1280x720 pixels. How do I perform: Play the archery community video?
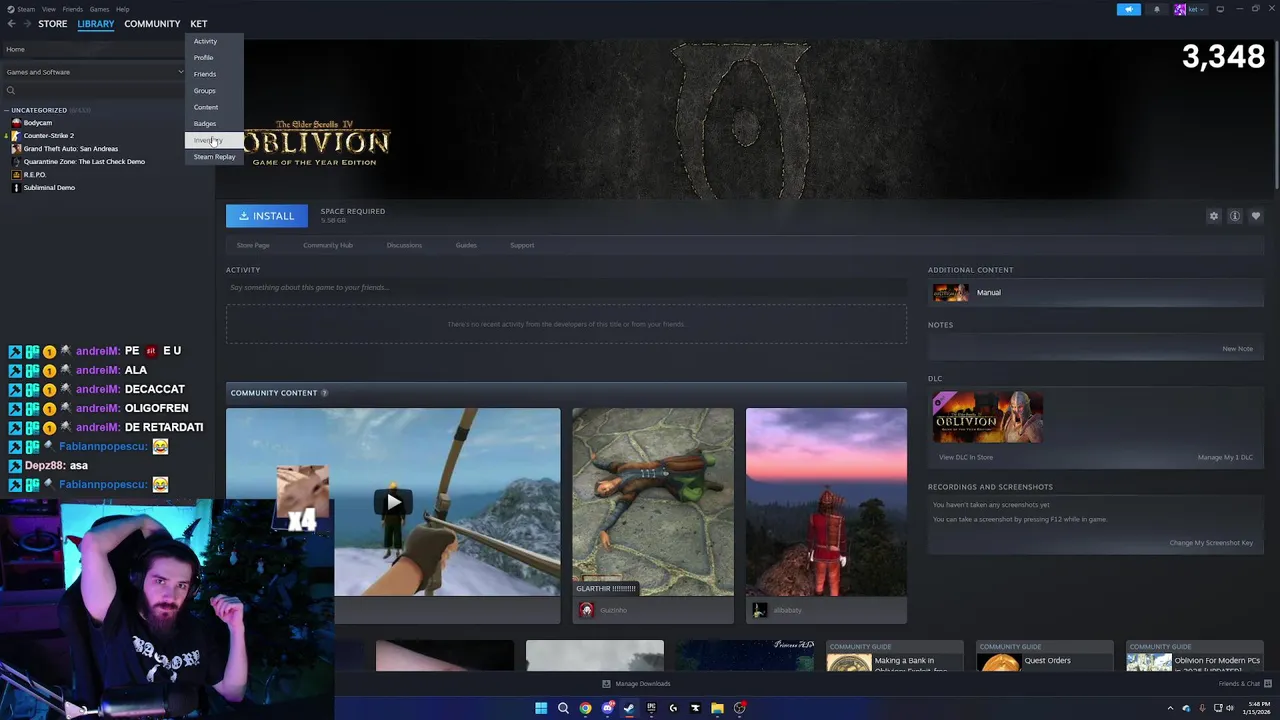click(393, 502)
